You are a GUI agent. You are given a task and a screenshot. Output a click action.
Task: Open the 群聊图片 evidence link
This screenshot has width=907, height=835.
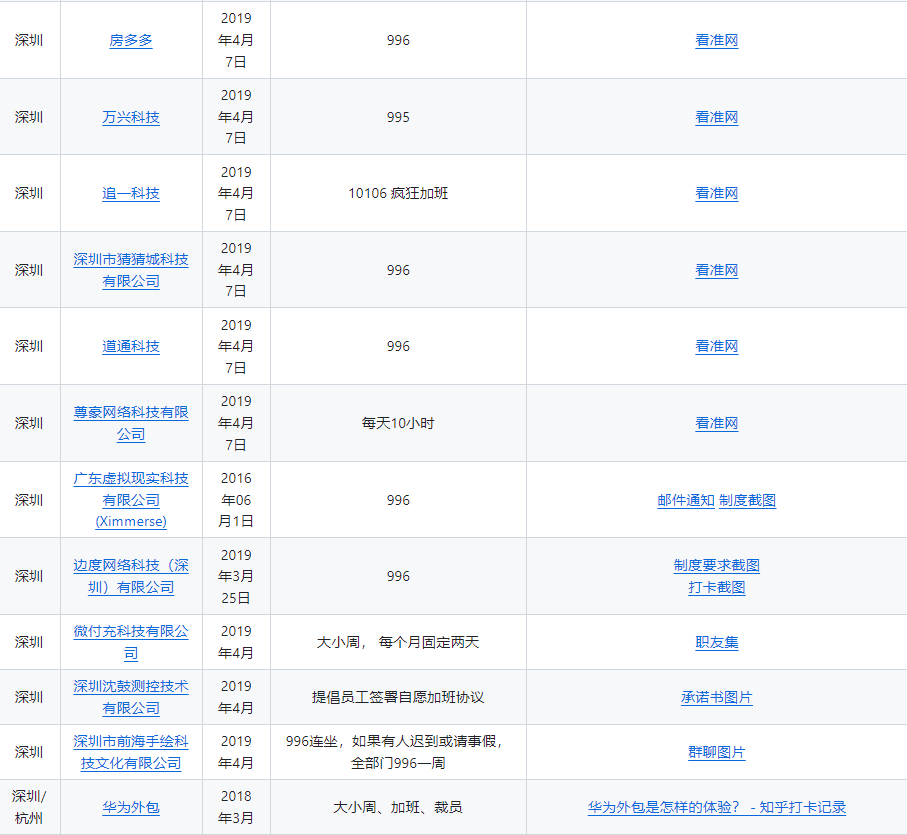pyautogui.click(x=717, y=752)
